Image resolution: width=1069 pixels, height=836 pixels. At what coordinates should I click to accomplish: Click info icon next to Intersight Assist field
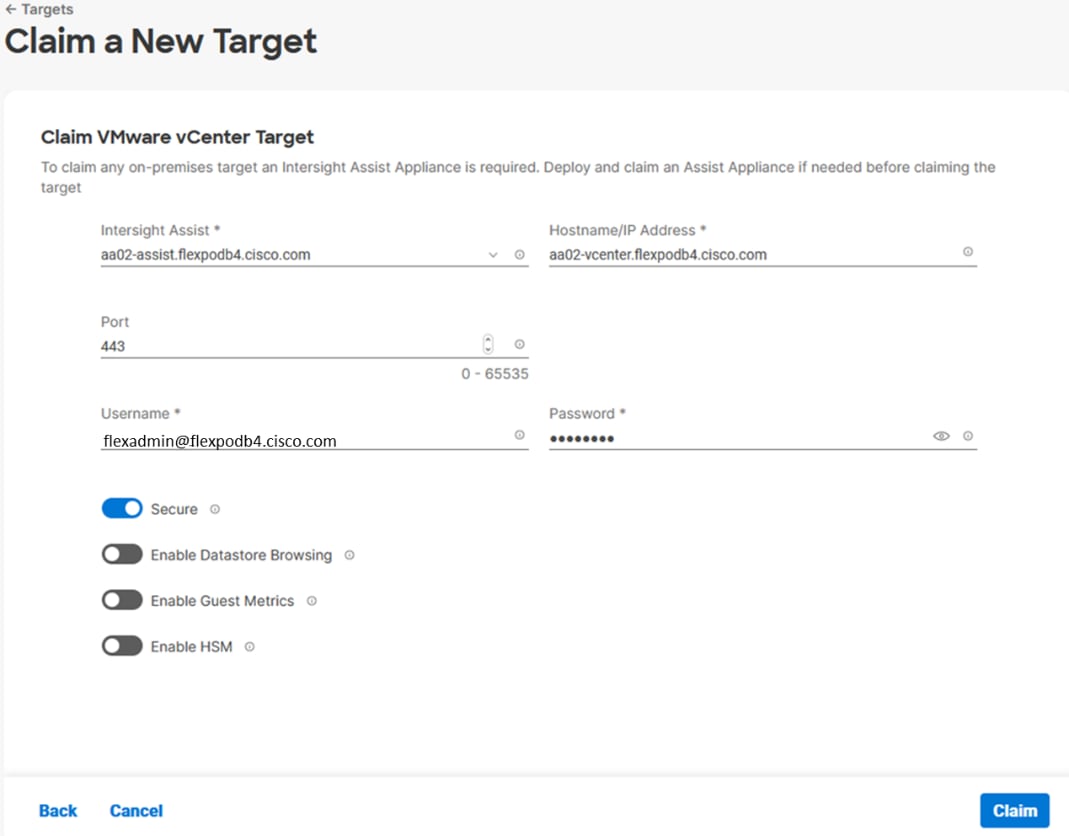(520, 254)
